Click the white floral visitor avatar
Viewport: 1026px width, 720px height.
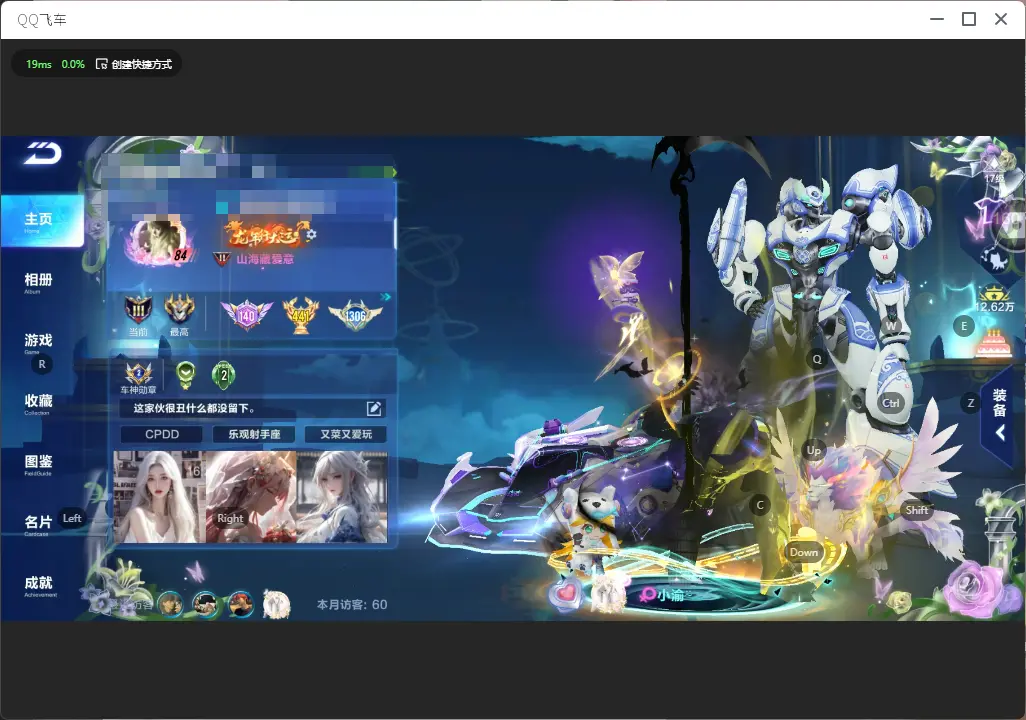pyautogui.click(x=276, y=604)
